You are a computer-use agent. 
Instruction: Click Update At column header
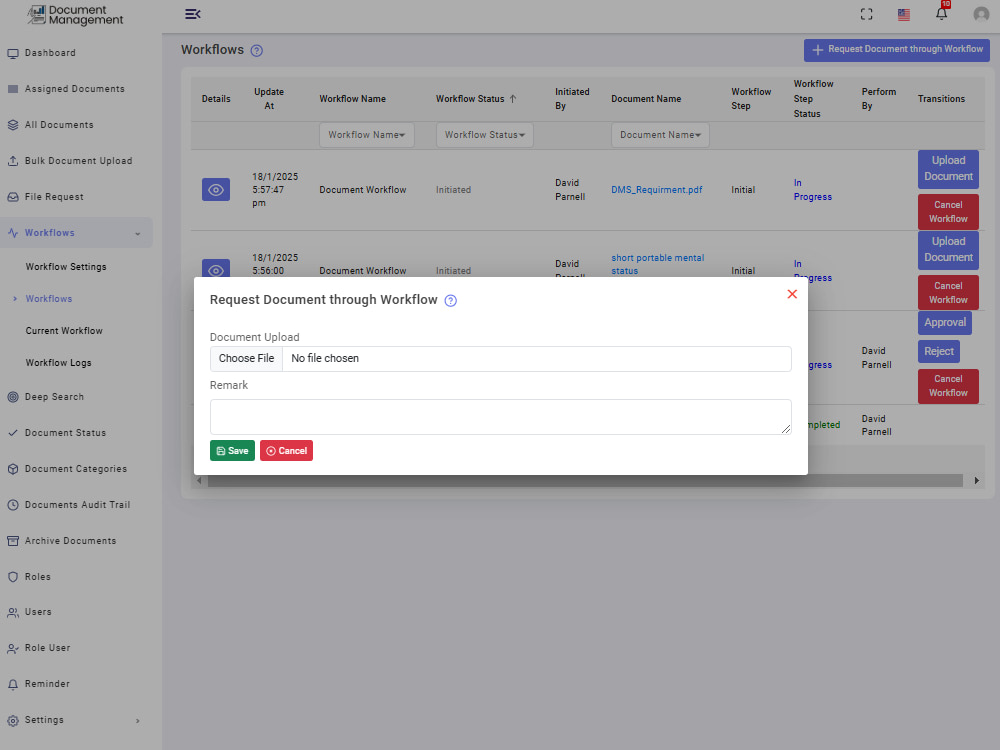coord(269,99)
